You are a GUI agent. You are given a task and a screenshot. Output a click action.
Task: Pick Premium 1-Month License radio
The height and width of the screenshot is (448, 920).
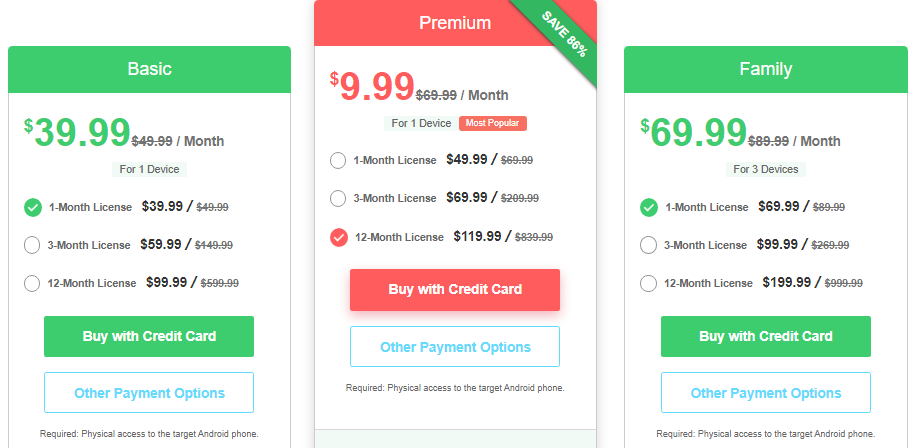point(338,161)
